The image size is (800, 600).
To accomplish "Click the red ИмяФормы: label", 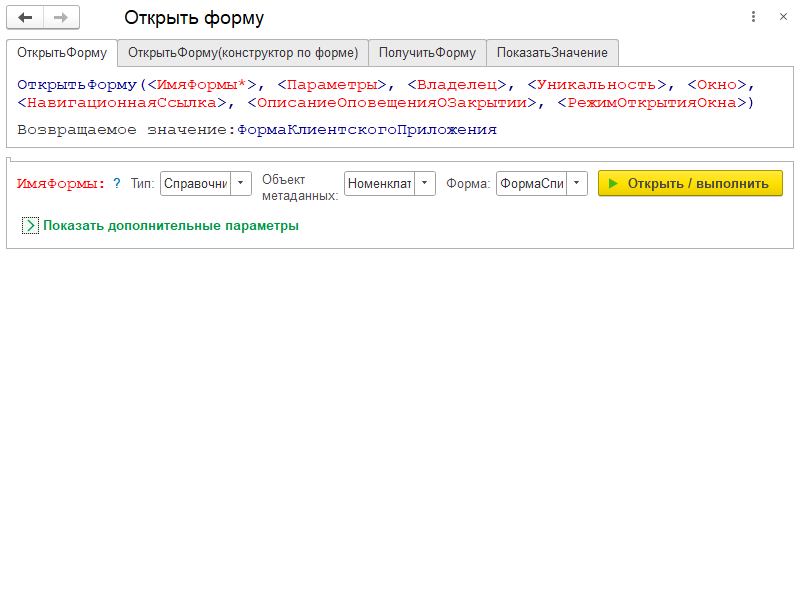I will coord(61,183).
